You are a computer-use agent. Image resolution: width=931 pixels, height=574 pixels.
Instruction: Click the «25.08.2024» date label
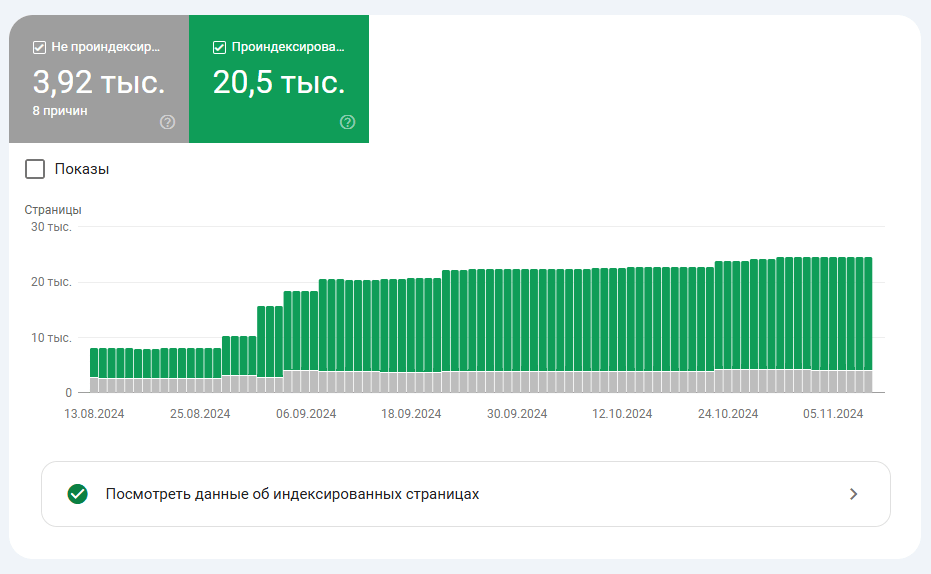200,414
